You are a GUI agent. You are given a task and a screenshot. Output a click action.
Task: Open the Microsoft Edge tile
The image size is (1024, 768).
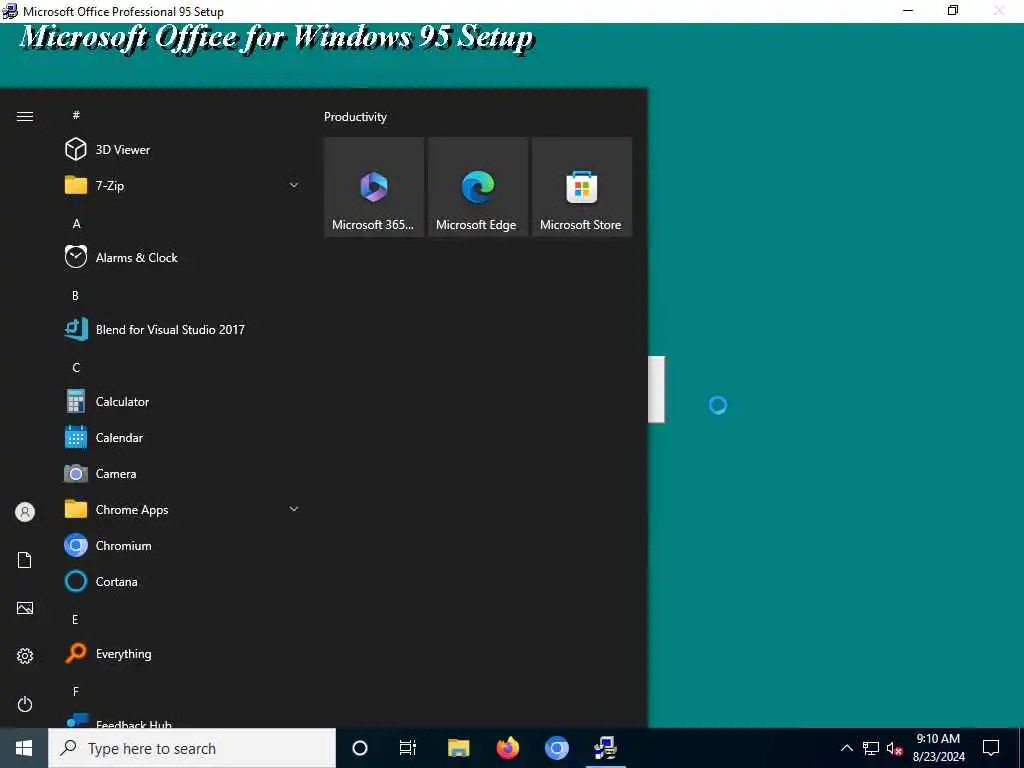pyautogui.click(x=478, y=187)
